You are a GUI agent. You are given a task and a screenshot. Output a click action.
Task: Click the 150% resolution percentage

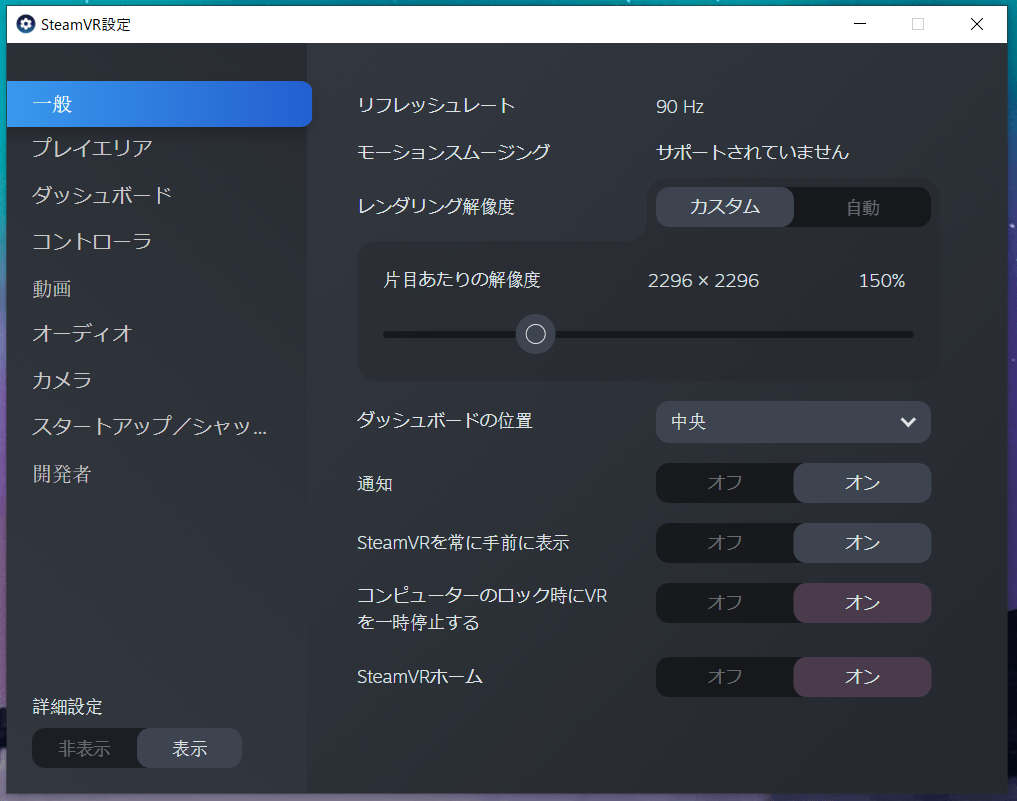(x=881, y=281)
